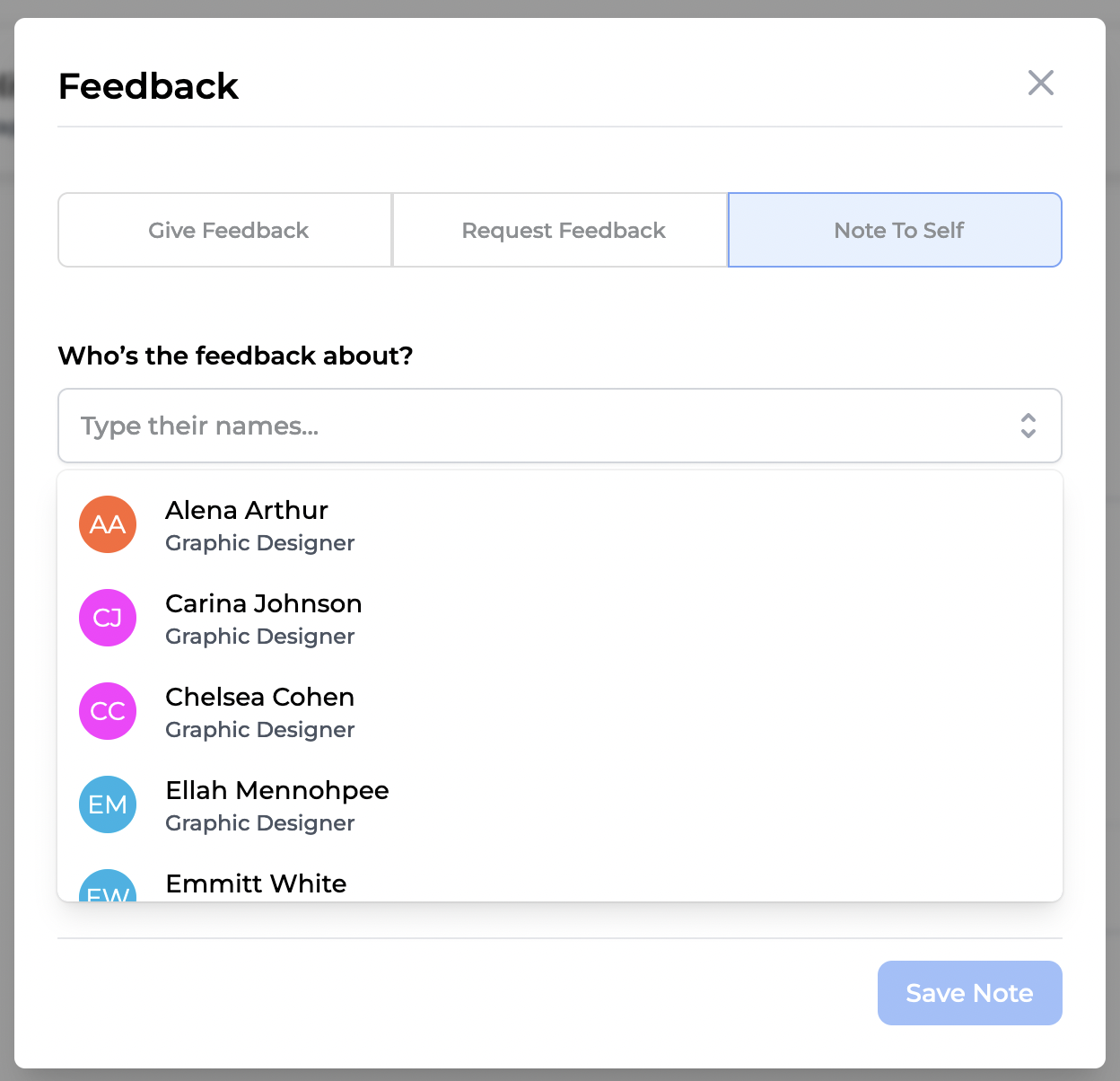Click Chelsea Cohen's CC avatar icon
1120x1081 pixels.
[x=108, y=711]
